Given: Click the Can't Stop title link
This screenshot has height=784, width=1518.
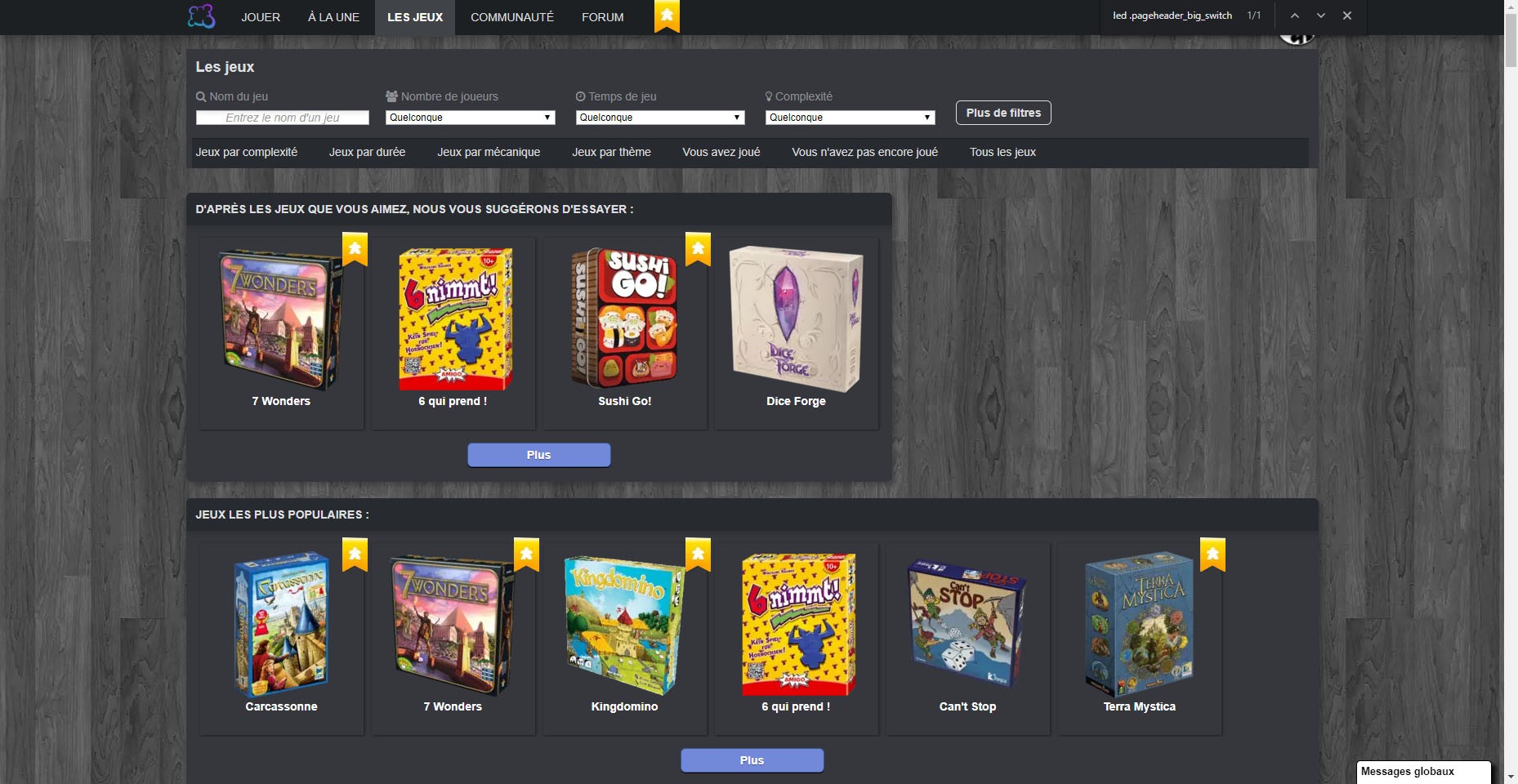Looking at the screenshot, I should (967, 706).
